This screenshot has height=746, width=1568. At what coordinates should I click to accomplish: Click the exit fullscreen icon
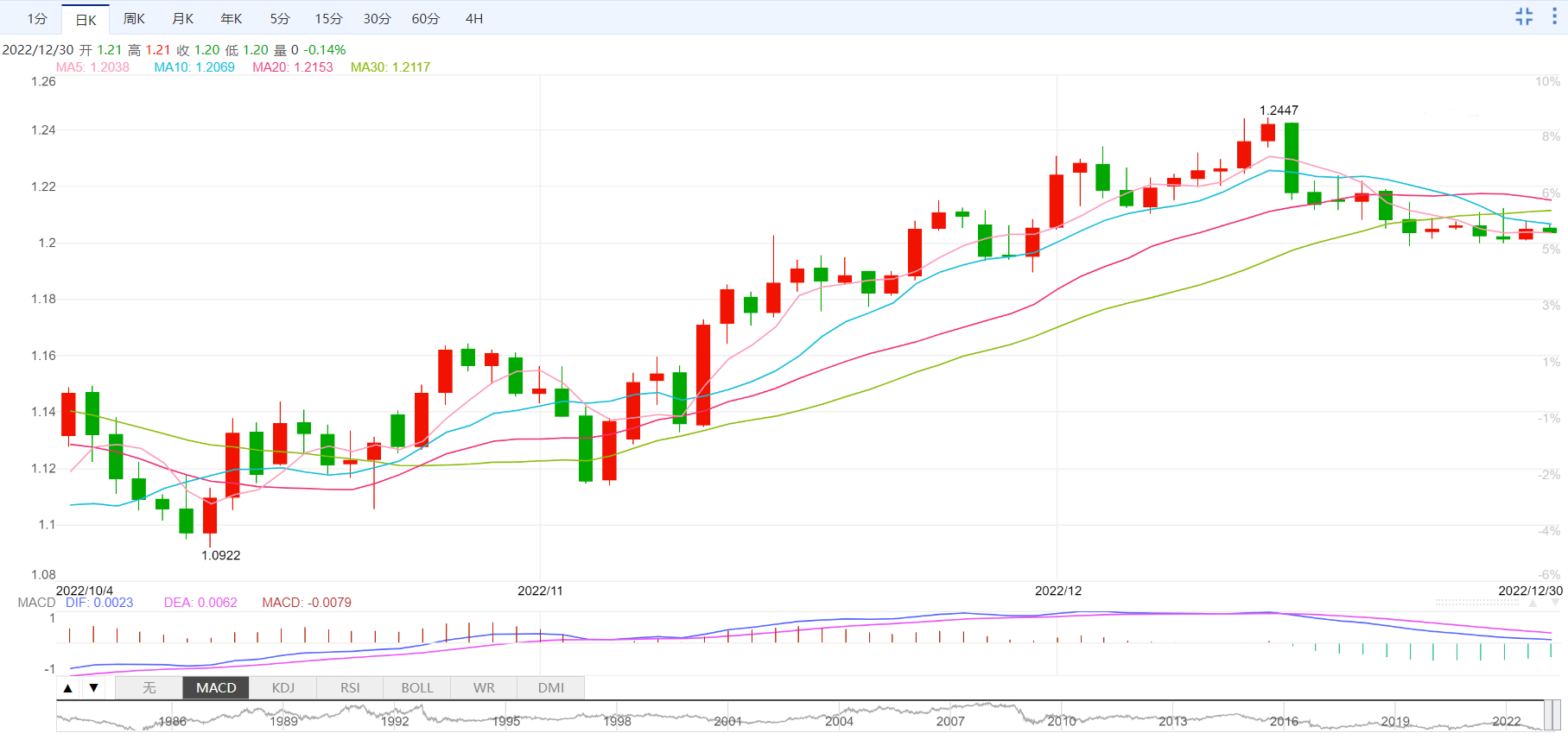tap(1524, 16)
